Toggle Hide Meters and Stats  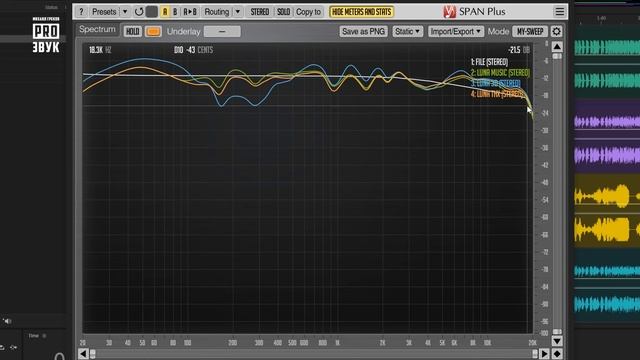click(x=362, y=12)
